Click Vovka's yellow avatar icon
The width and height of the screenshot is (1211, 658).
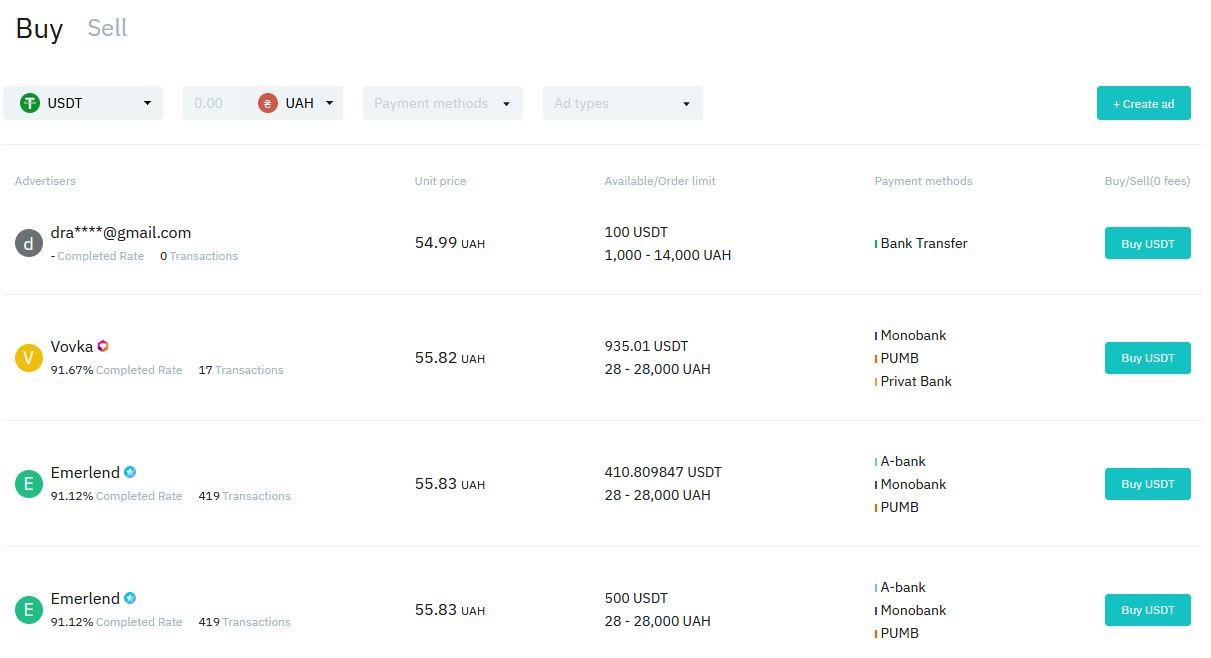coord(29,358)
